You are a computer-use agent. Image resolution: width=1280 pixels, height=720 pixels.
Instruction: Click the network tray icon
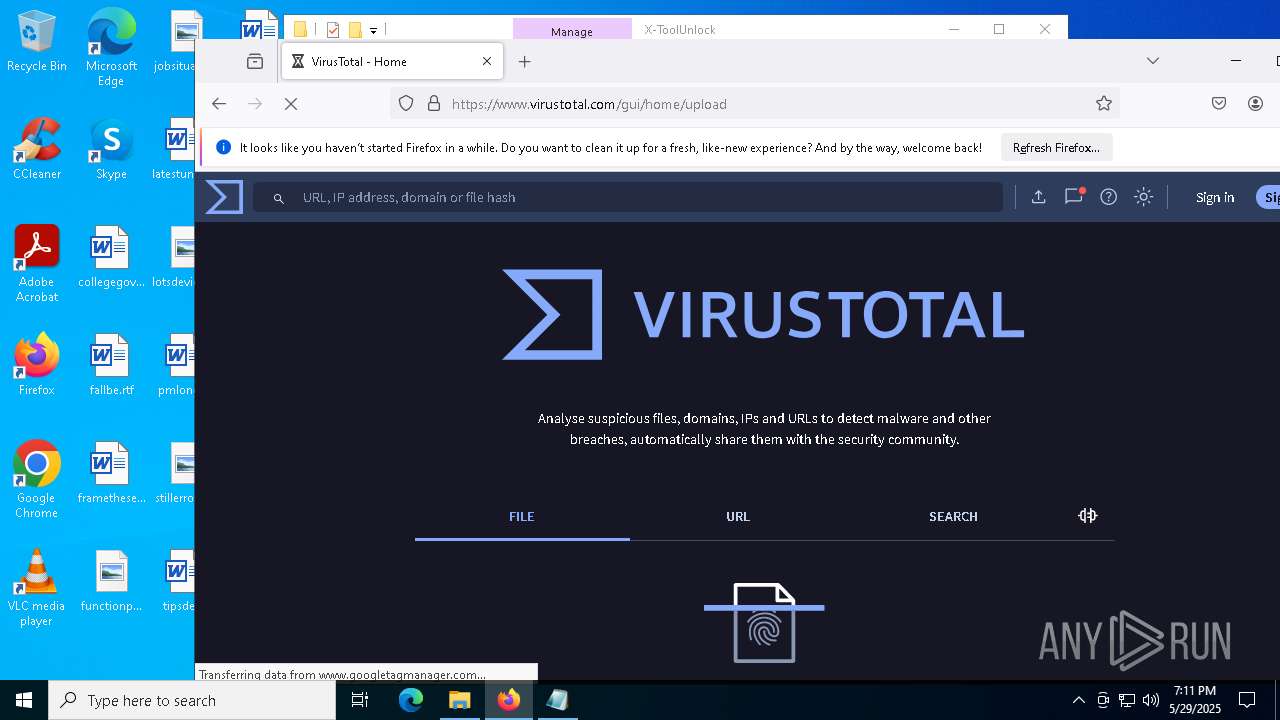(x=1126, y=700)
